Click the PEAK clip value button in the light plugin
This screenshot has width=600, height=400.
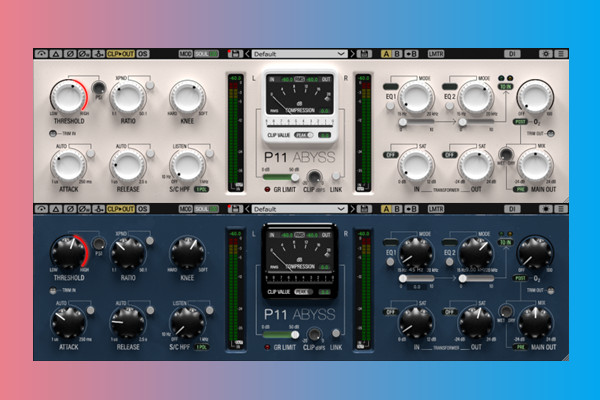(x=303, y=135)
